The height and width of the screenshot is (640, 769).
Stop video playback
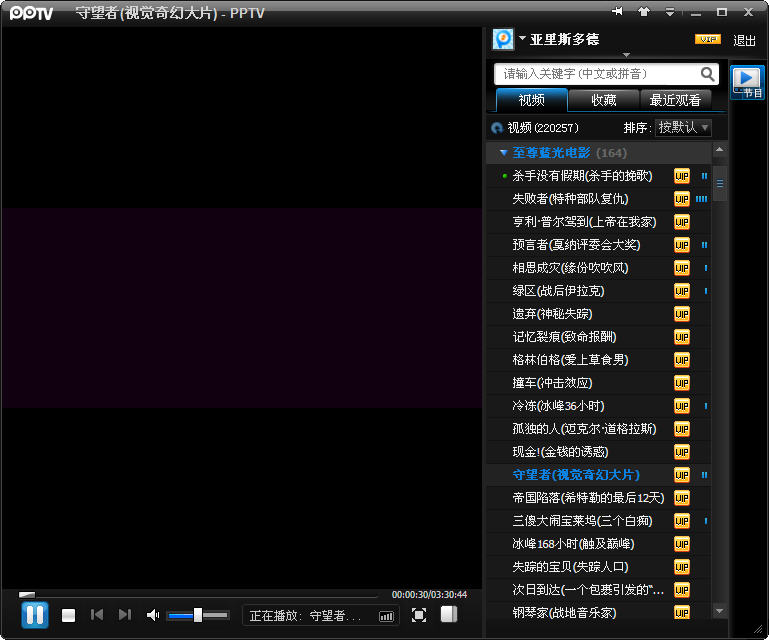click(x=68, y=615)
